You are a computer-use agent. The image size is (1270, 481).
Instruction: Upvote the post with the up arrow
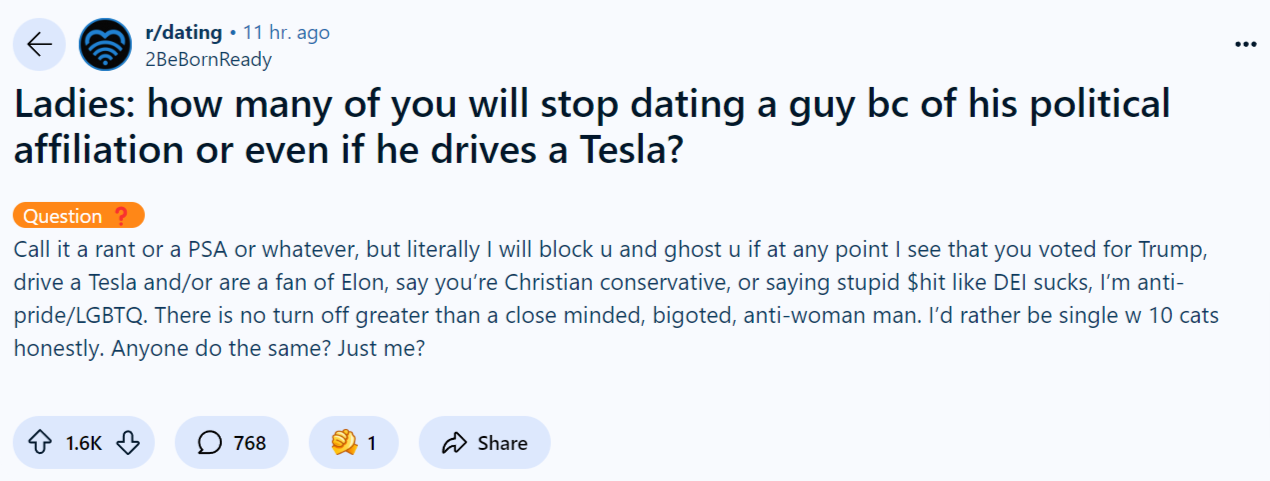(x=40, y=442)
